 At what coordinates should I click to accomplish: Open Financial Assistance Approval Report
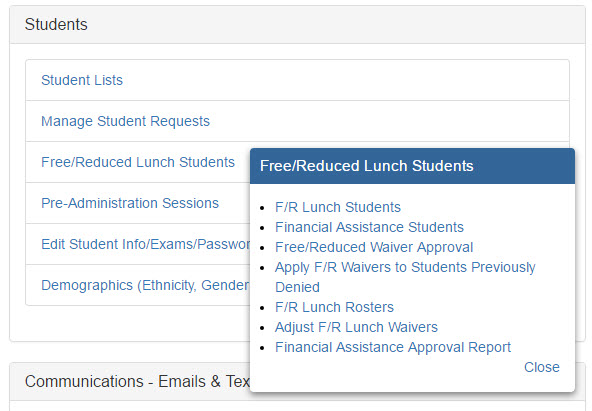point(393,347)
